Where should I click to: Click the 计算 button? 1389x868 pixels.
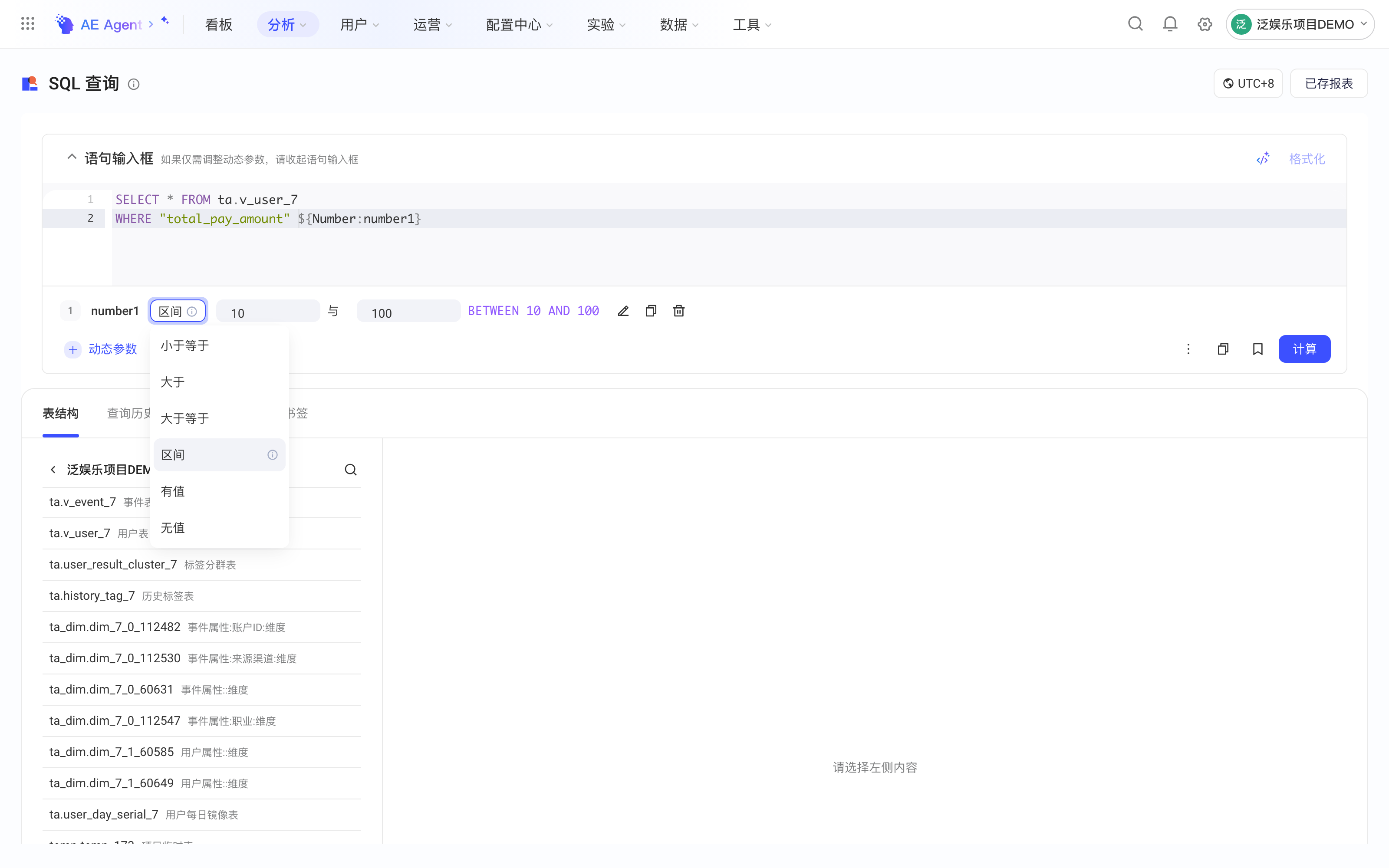[x=1304, y=349]
